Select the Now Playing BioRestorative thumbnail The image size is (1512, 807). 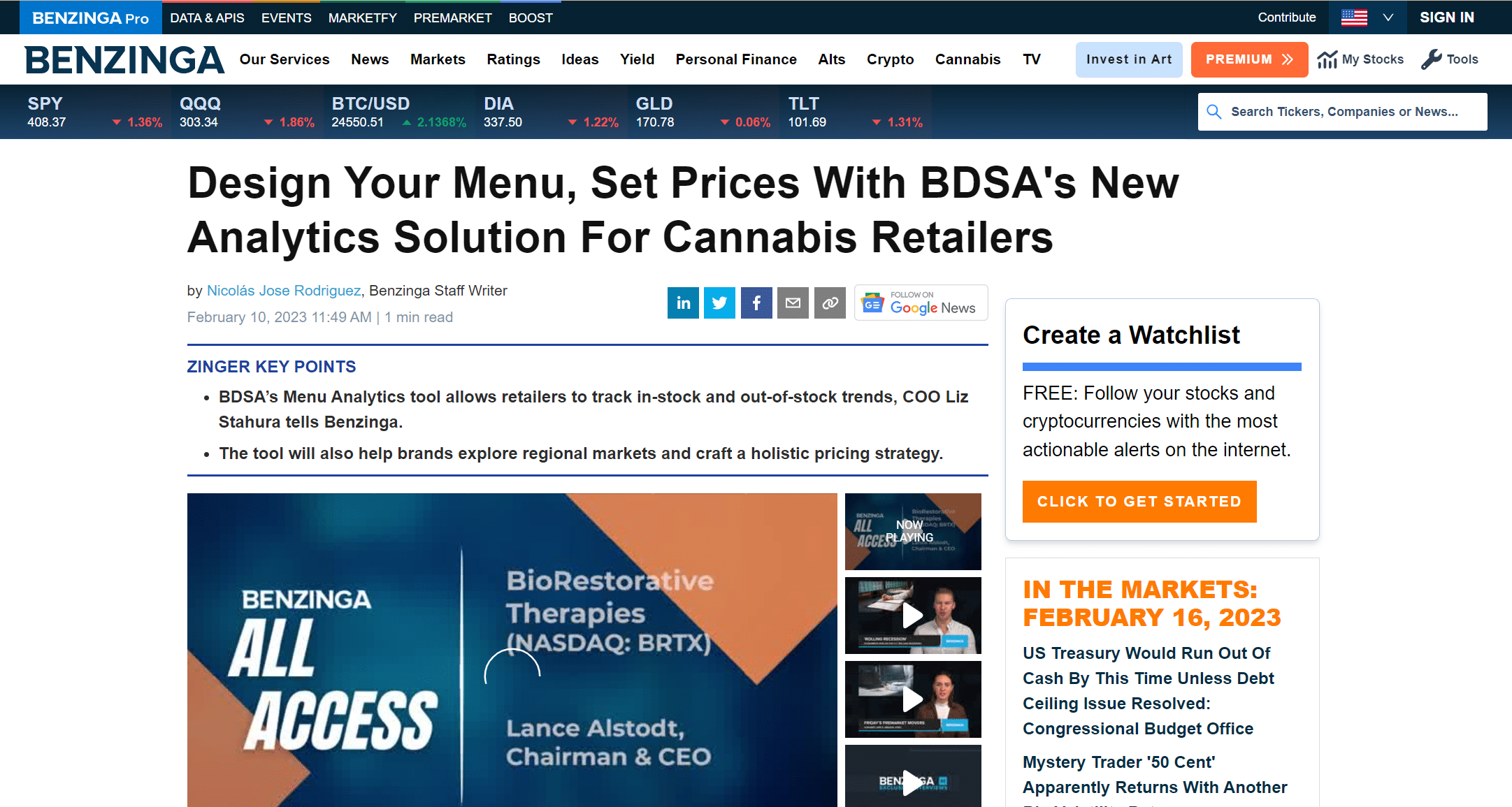point(913,532)
